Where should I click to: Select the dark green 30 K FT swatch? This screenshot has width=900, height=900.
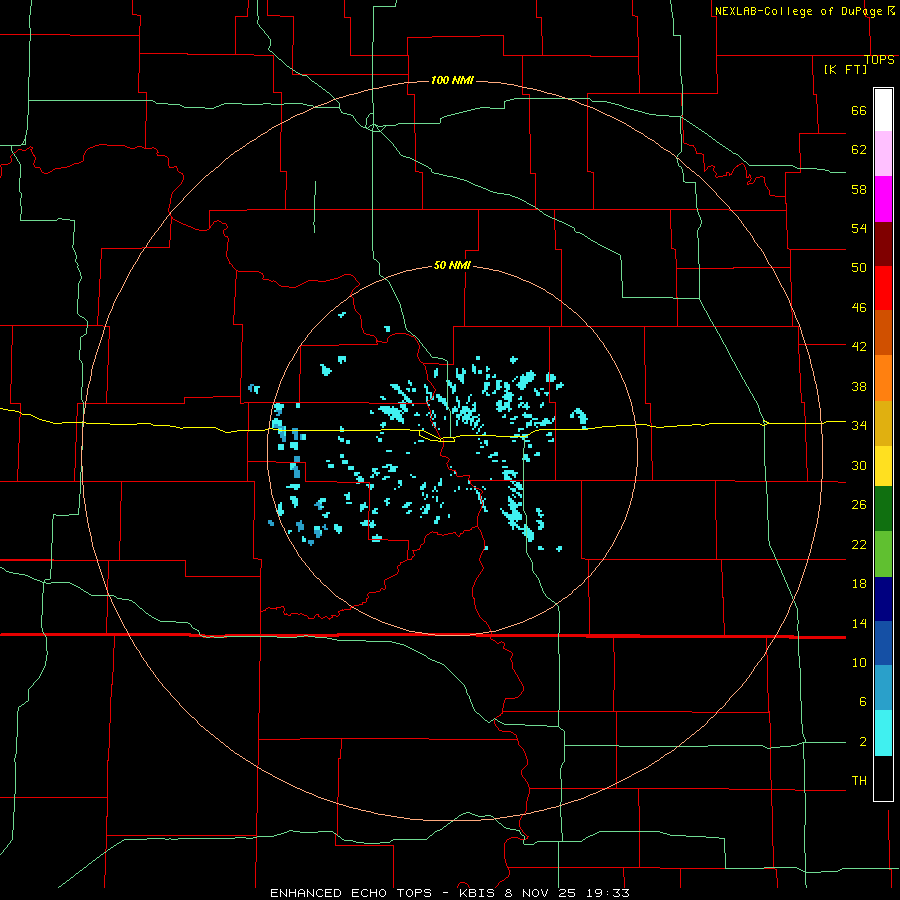pos(883,509)
